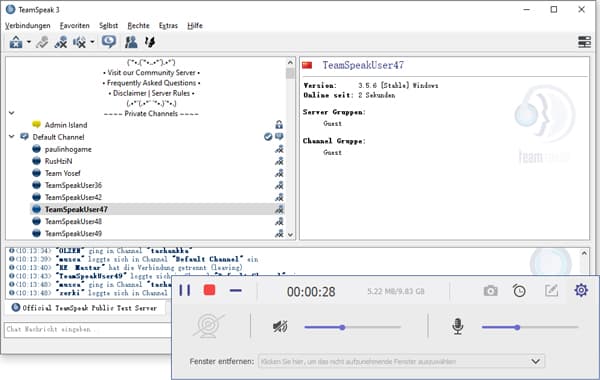Viewport: 600px width, 380px height.
Task: Collapse the Default Channel tree node
Action: pos(12,137)
